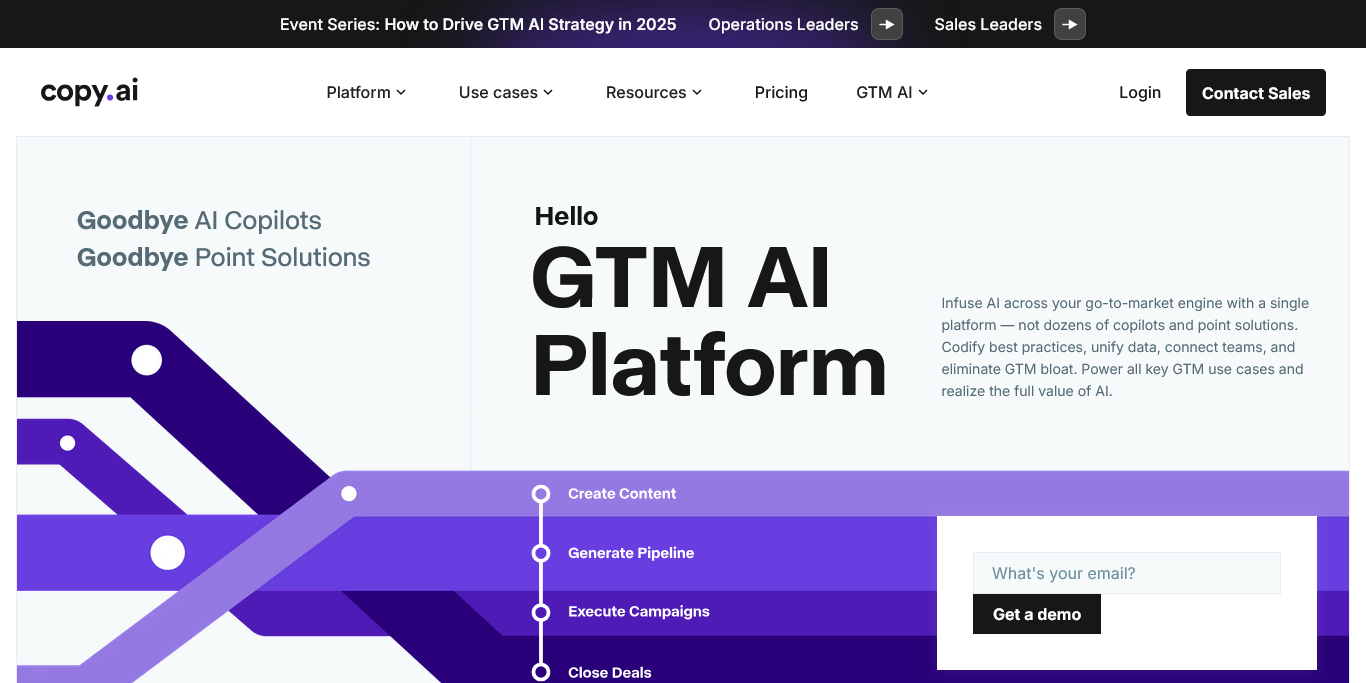Viewport: 1366px width, 683px height.
Task: Click the Infuse AI description paragraph
Action: (x=1125, y=347)
